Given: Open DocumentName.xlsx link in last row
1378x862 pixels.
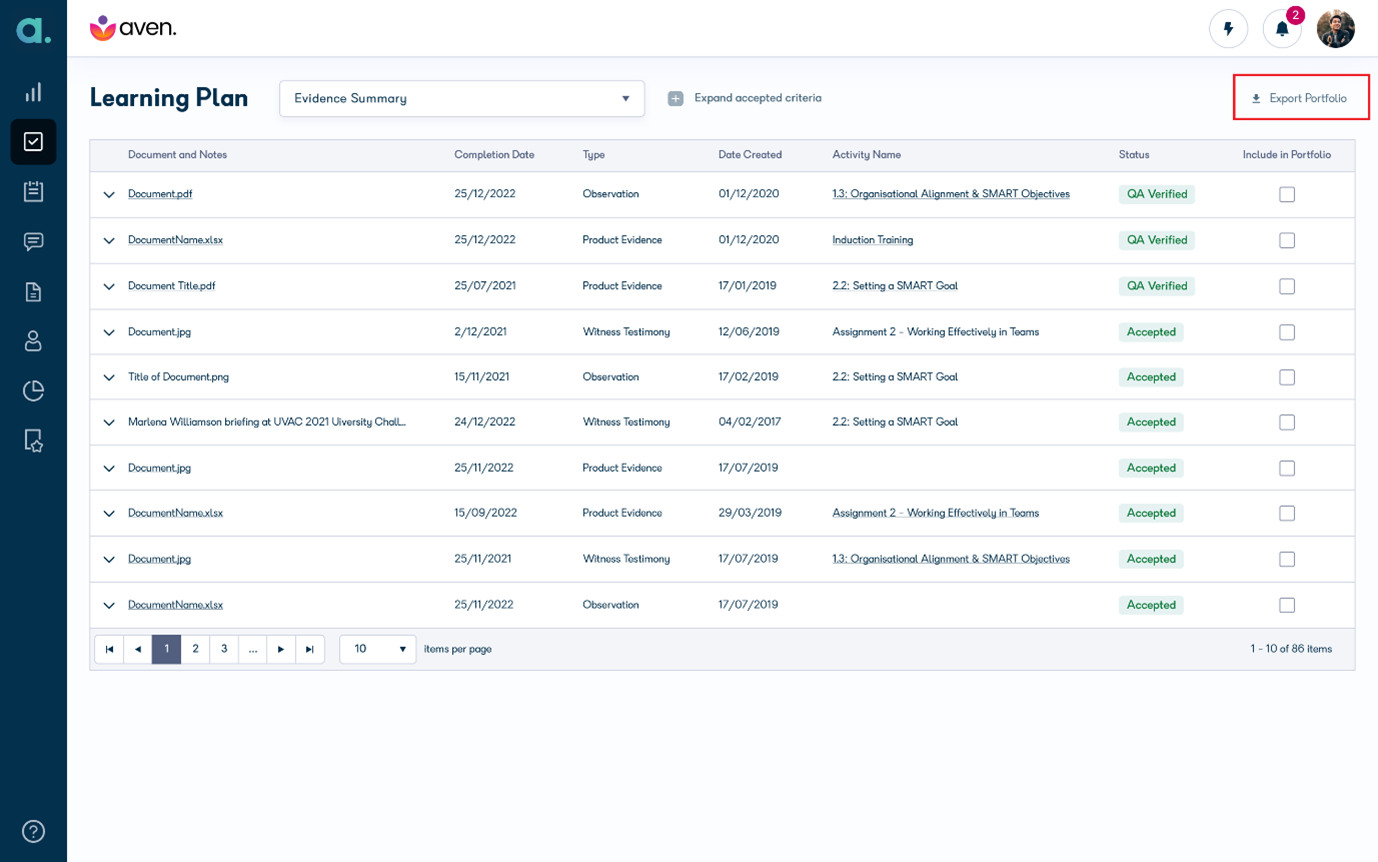Looking at the screenshot, I should pyautogui.click(x=175, y=605).
